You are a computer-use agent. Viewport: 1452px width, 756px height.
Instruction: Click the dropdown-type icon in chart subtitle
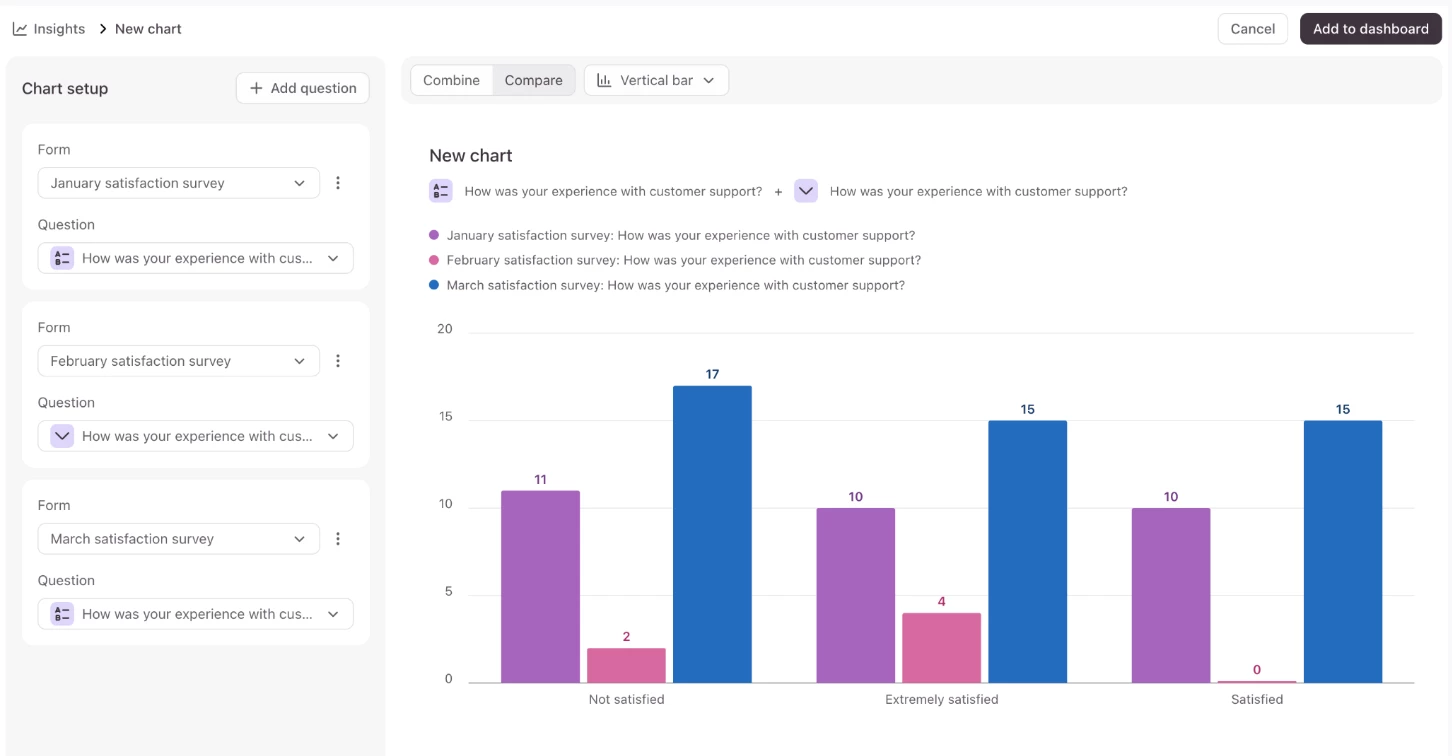[806, 191]
